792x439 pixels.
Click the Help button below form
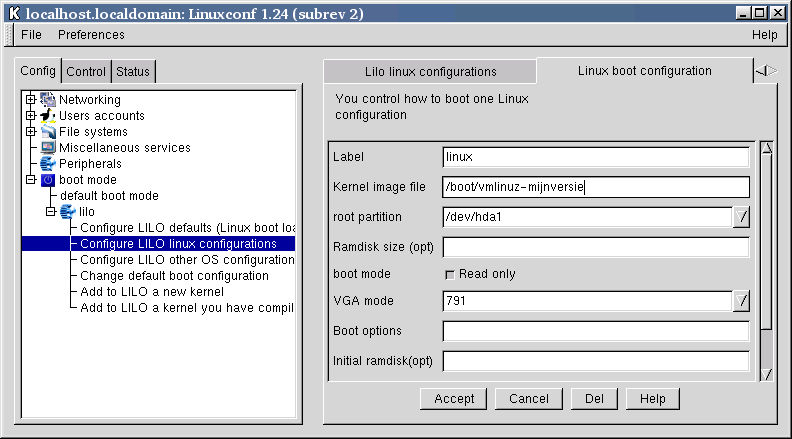[x=653, y=399]
